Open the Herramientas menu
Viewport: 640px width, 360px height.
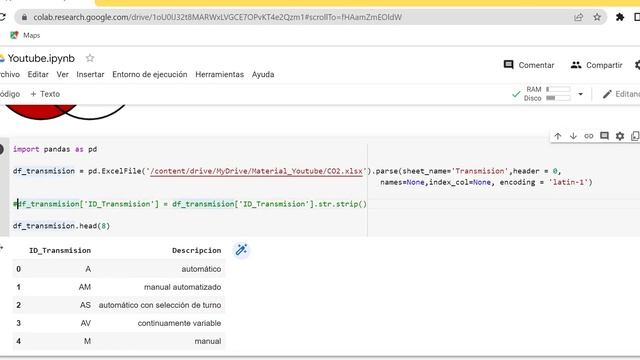220,74
